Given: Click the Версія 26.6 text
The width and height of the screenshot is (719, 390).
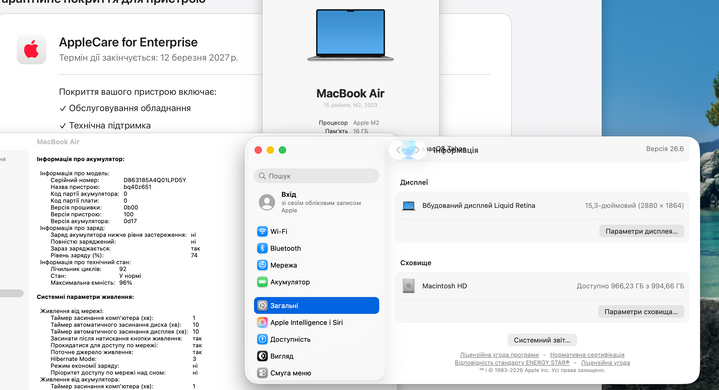Looking at the screenshot, I should (665, 149).
